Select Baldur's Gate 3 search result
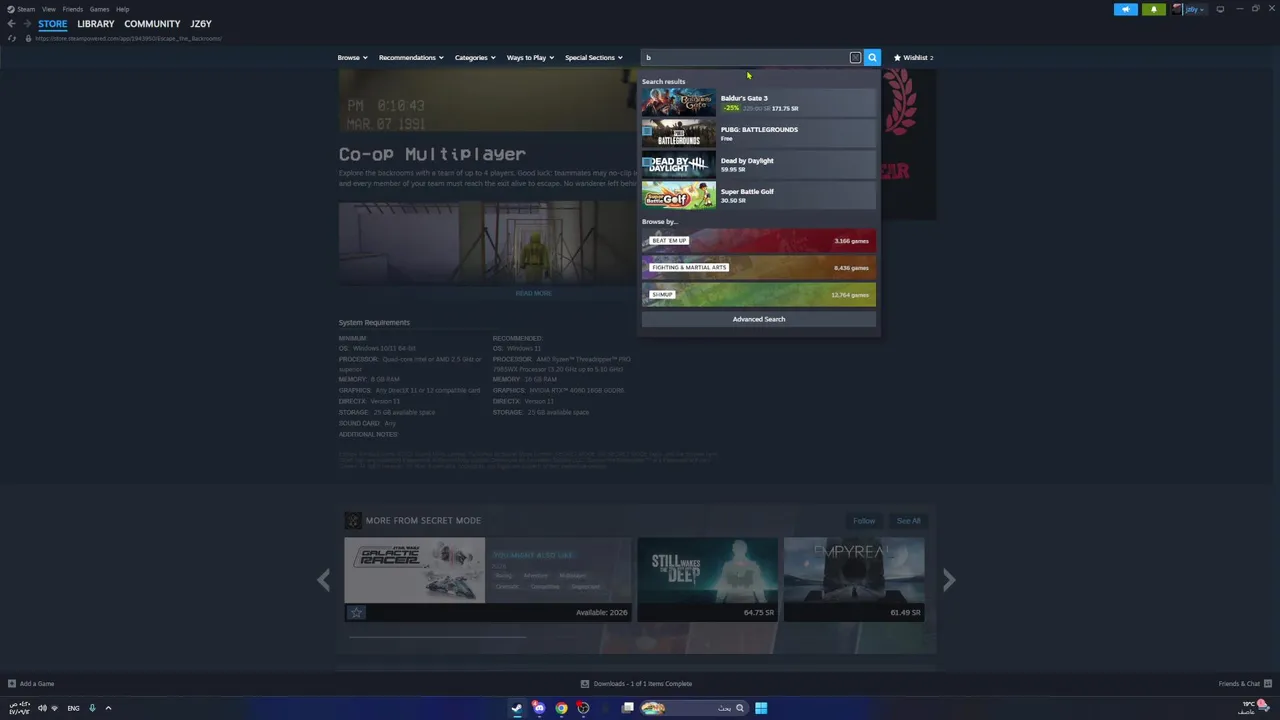1280x720 pixels. [759, 102]
